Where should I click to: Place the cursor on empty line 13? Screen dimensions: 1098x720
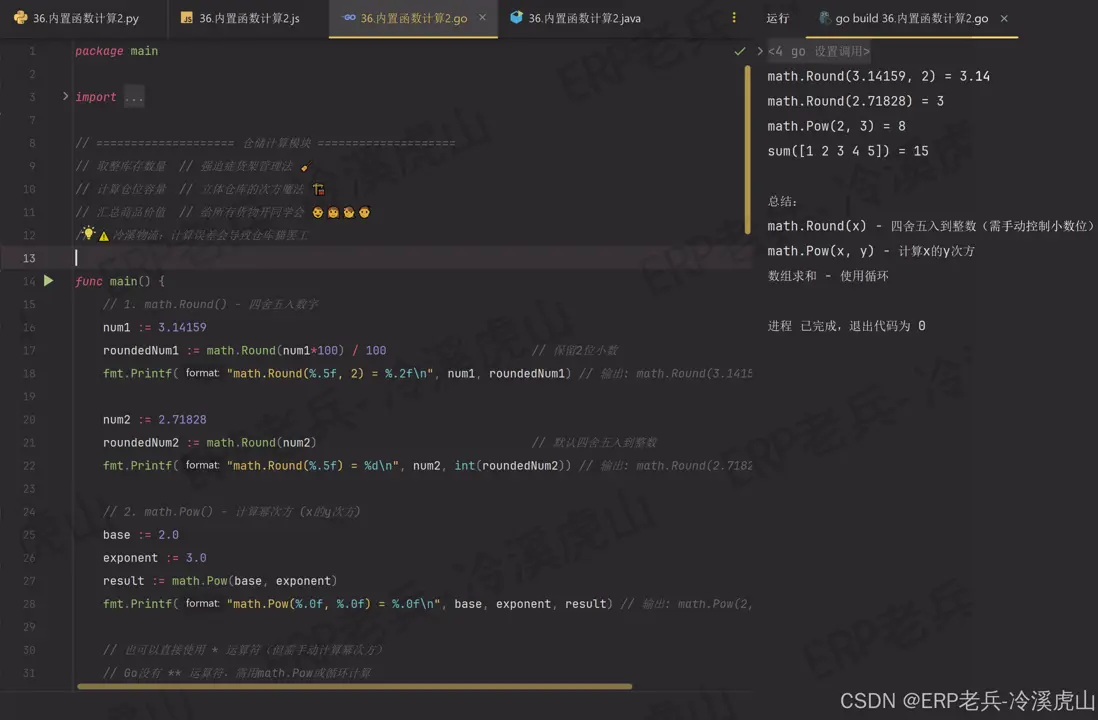tap(413, 258)
